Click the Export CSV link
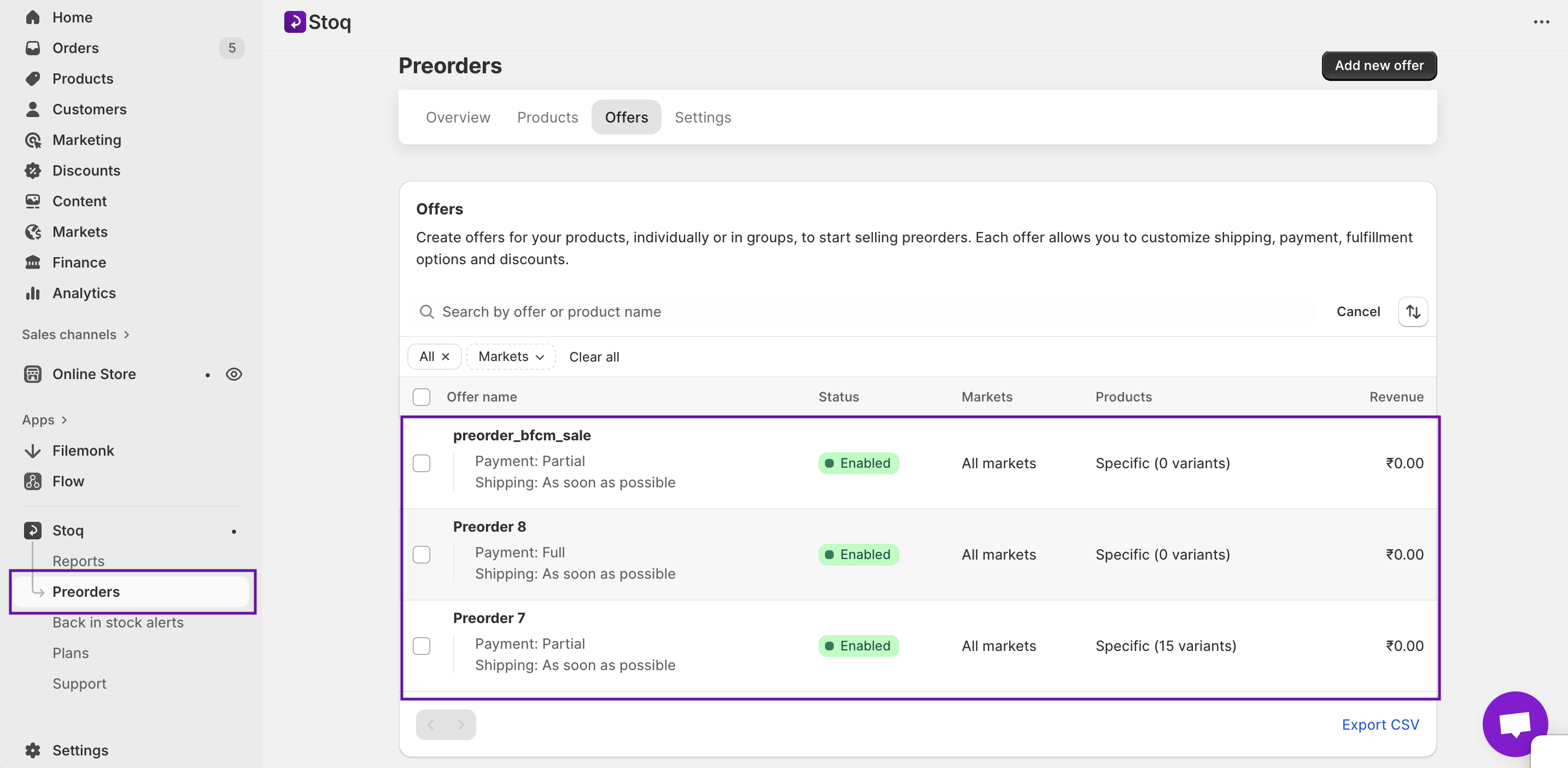Viewport: 1568px width, 768px height. coord(1380,725)
